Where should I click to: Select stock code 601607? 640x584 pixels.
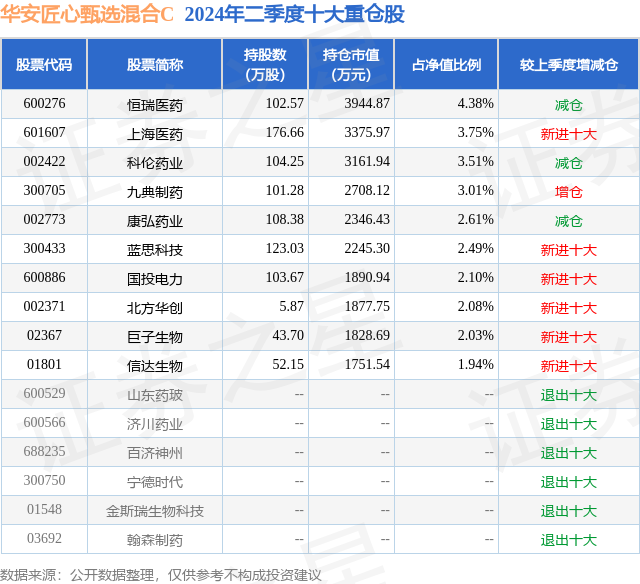44,133
